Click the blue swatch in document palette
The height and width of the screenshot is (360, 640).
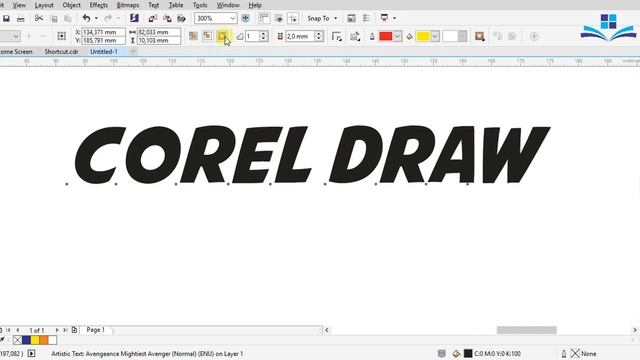[26, 340]
